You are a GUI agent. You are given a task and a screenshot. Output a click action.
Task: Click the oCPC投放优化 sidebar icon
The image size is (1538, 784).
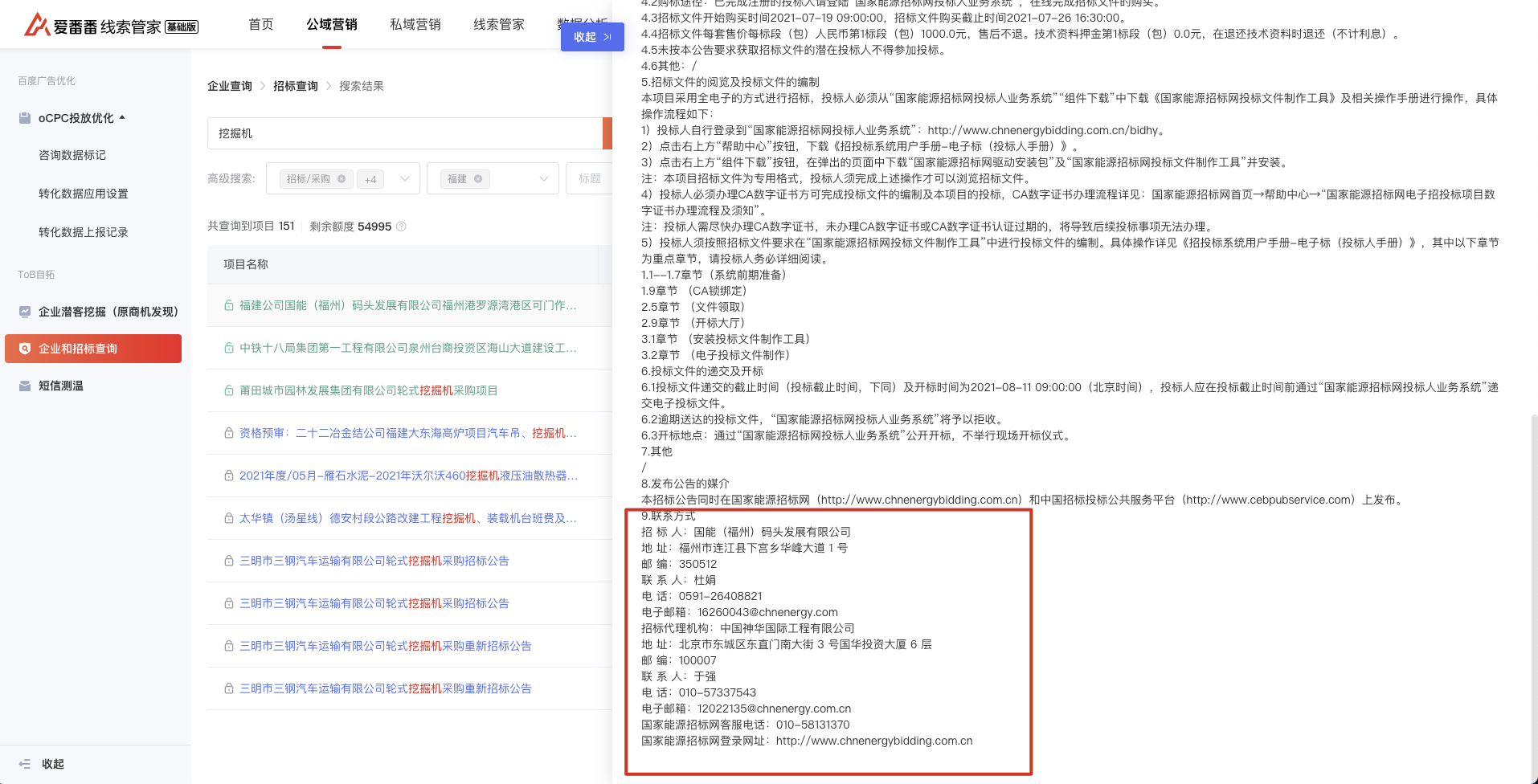pyautogui.click(x=25, y=118)
